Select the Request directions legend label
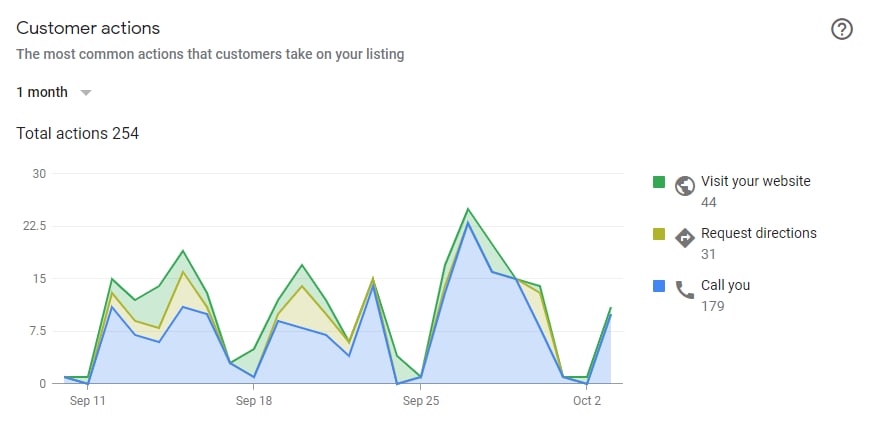 coord(758,233)
